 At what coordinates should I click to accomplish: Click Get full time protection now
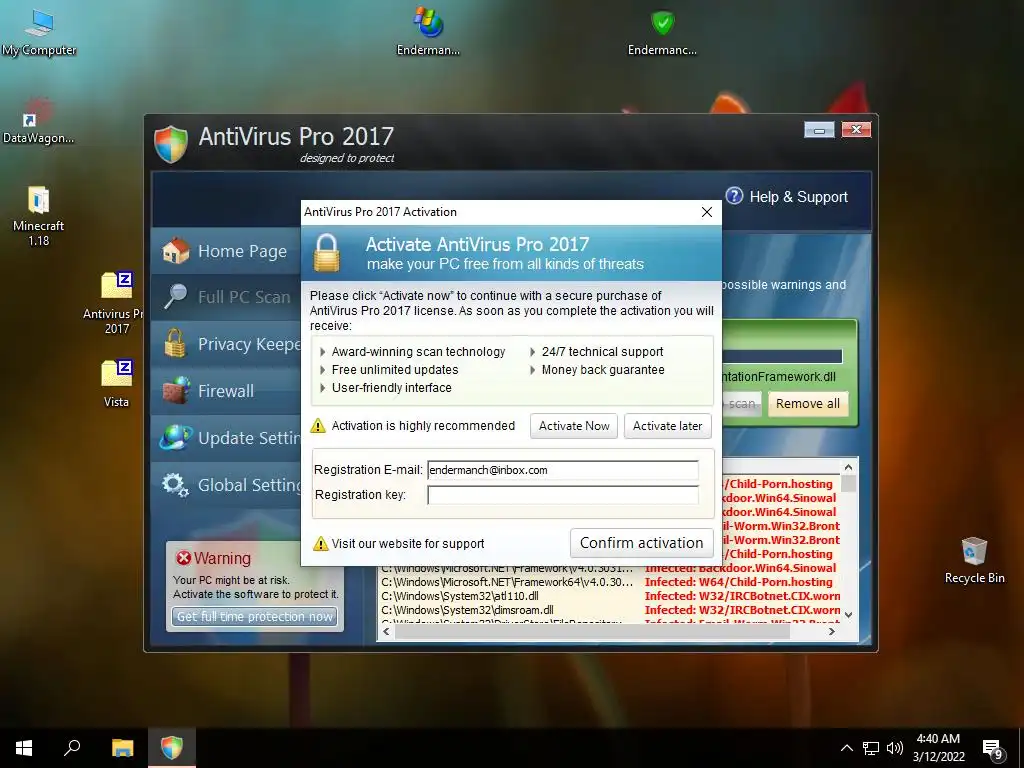tap(255, 616)
